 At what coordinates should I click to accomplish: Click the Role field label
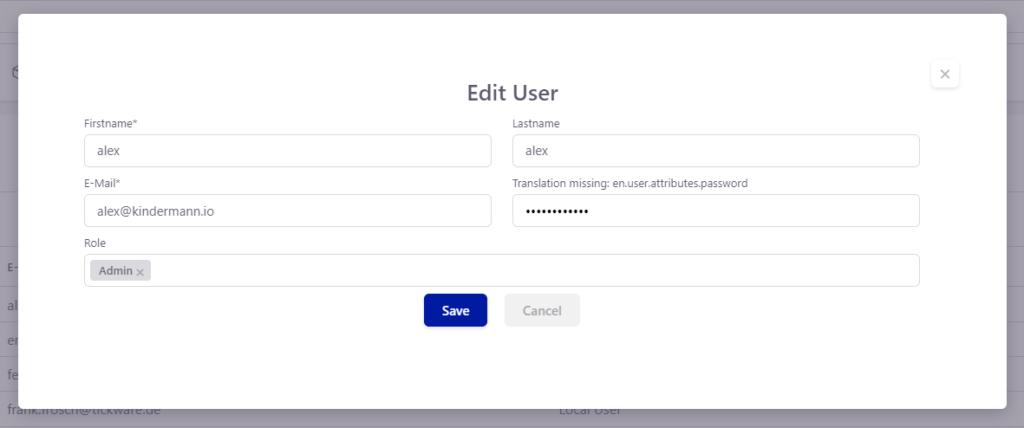95,243
